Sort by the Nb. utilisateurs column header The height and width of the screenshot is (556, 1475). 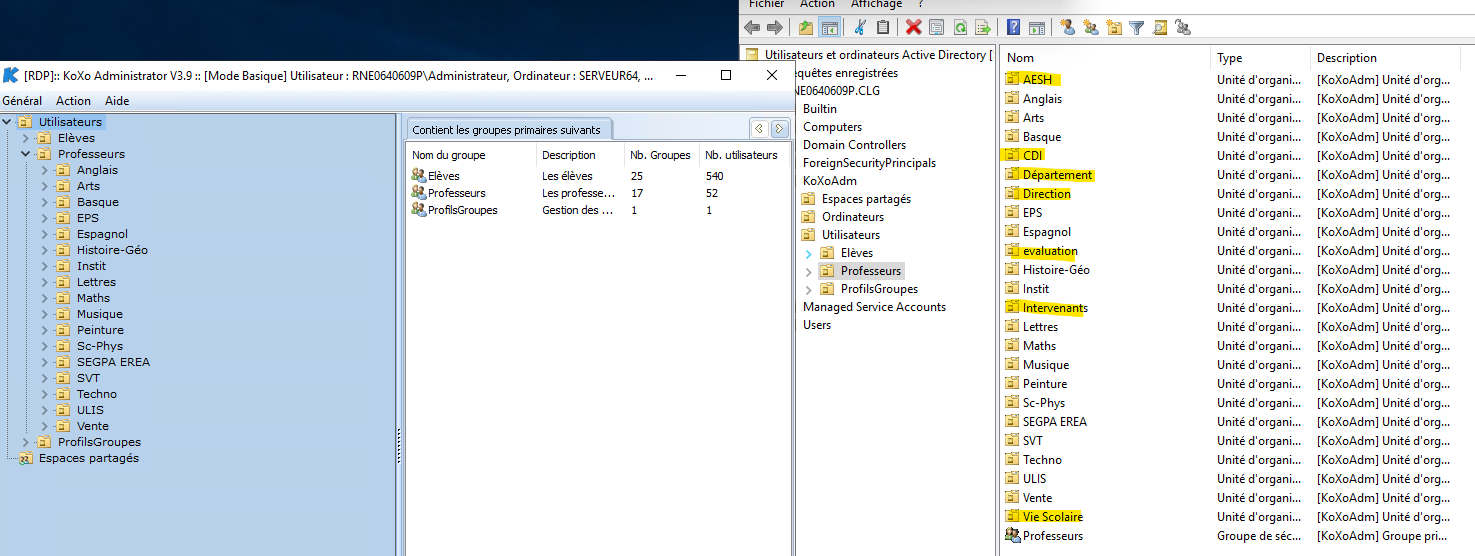click(x=741, y=155)
